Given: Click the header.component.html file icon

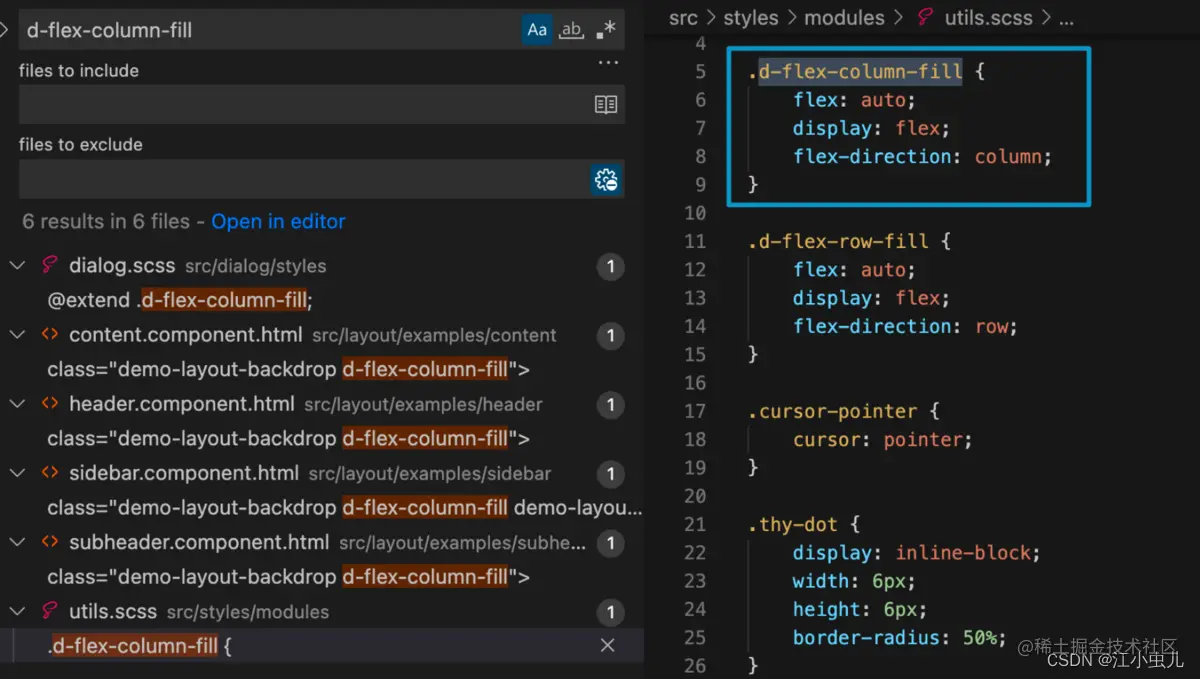Looking at the screenshot, I should pyautogui.click(x=49, y=404).
